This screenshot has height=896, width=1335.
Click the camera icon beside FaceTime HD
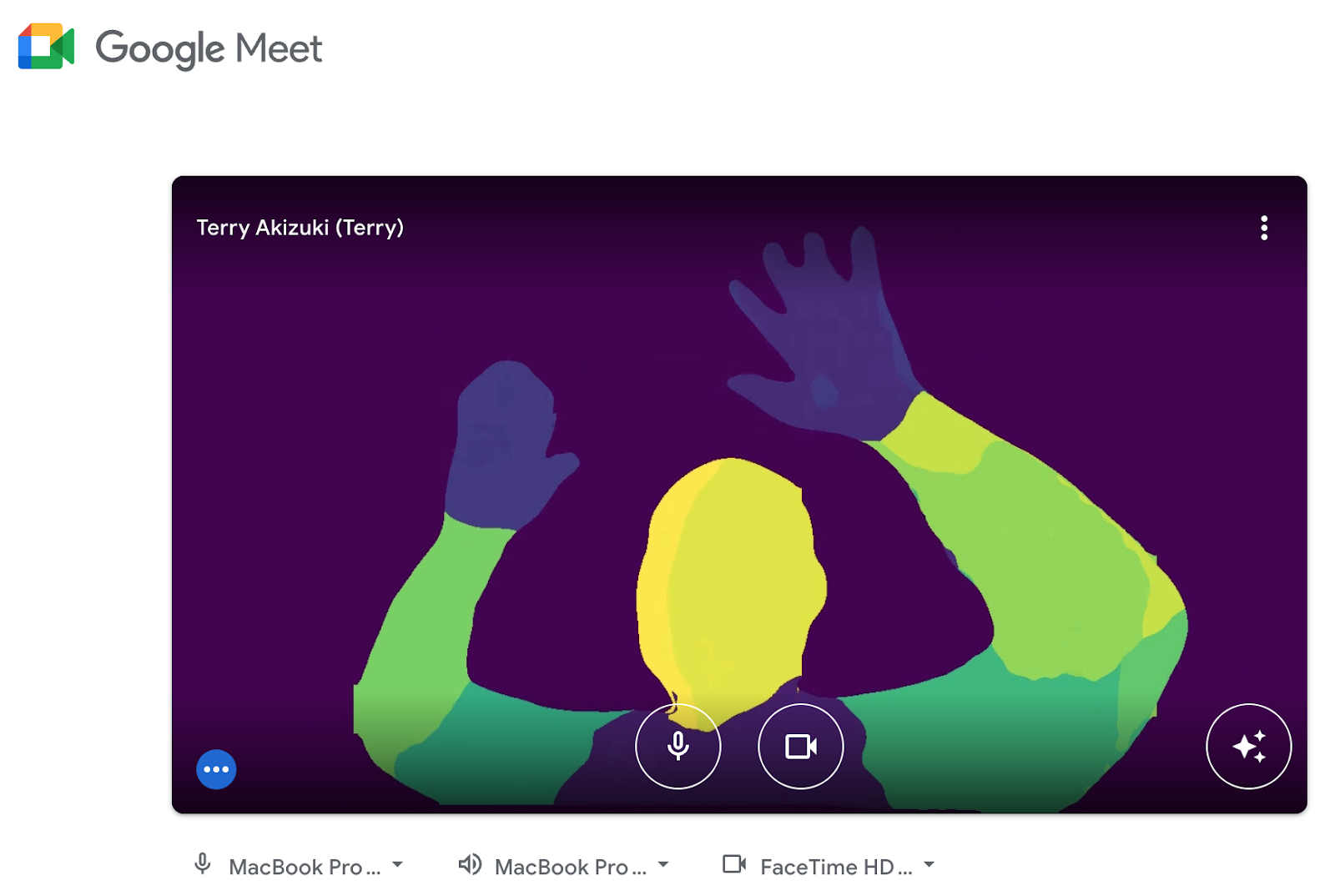point(734,864)
